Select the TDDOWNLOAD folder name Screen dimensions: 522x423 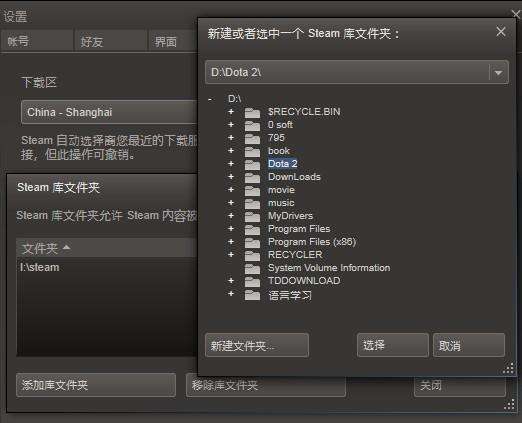click(304, 281)
